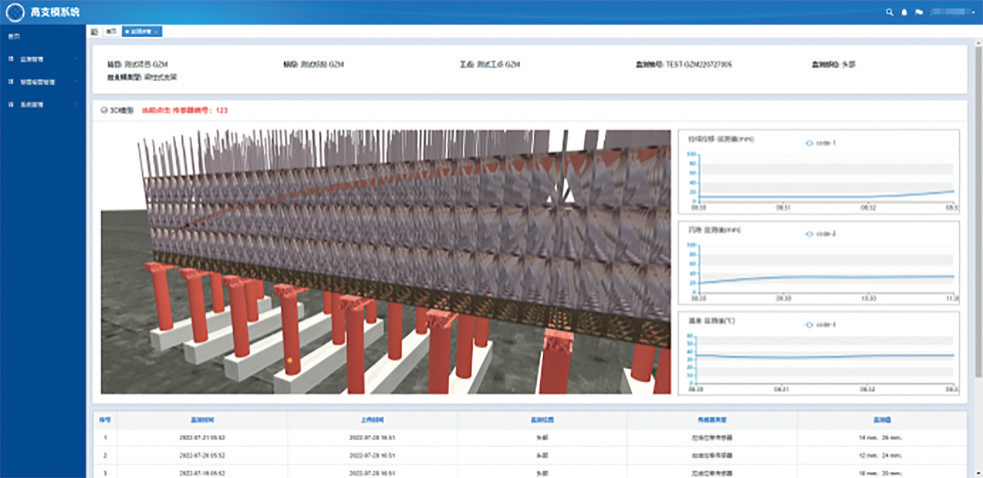The width and height of the screenshot is (983, 478).
Task: Toggle the sidebar collapse icon beside tabs
Action: (95, 31)
